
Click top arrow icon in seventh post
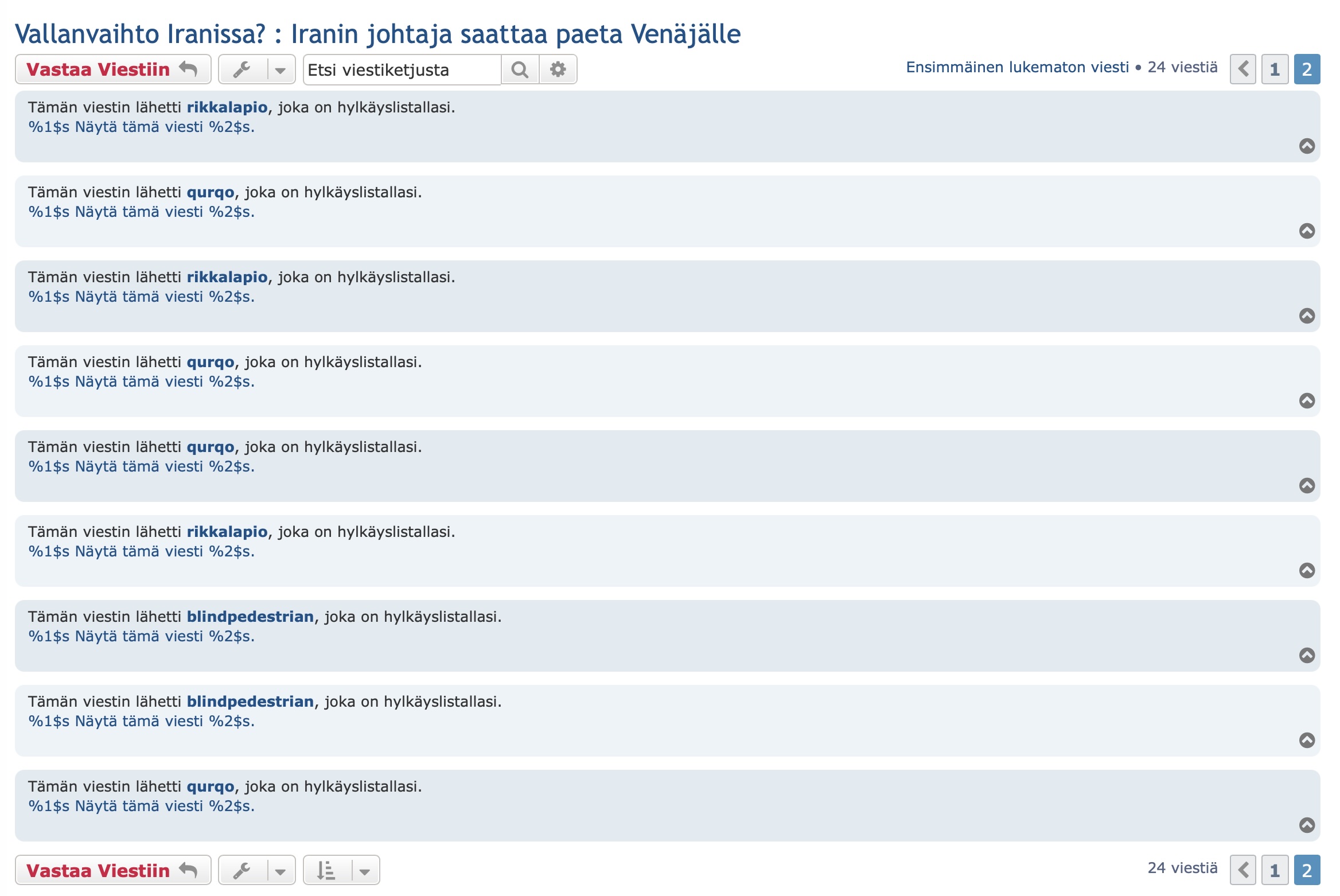tap(1307, 655)
